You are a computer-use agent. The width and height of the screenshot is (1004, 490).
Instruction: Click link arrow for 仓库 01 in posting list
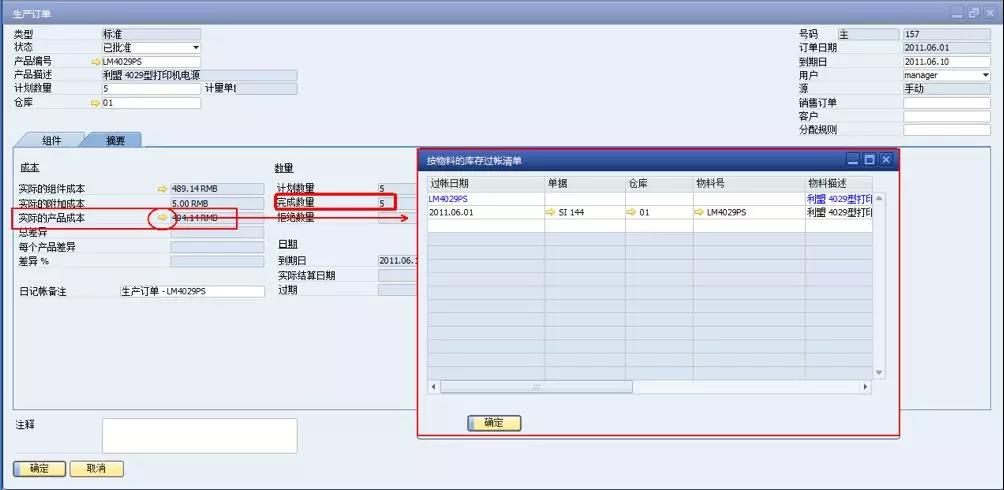632,212
